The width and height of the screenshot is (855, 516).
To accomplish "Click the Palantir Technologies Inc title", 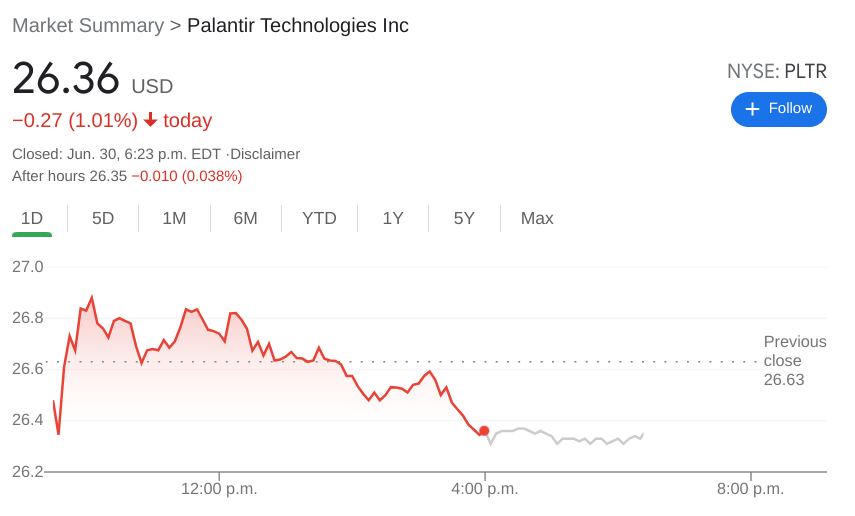I will click(x=298, y=26).
